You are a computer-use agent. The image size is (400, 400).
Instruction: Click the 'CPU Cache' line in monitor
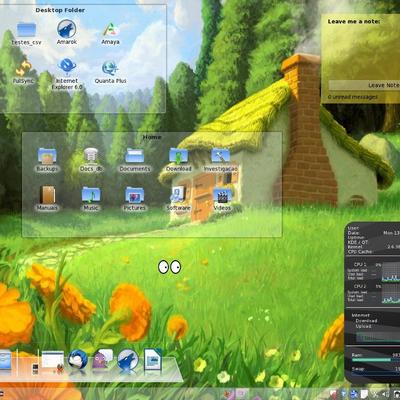360,252
